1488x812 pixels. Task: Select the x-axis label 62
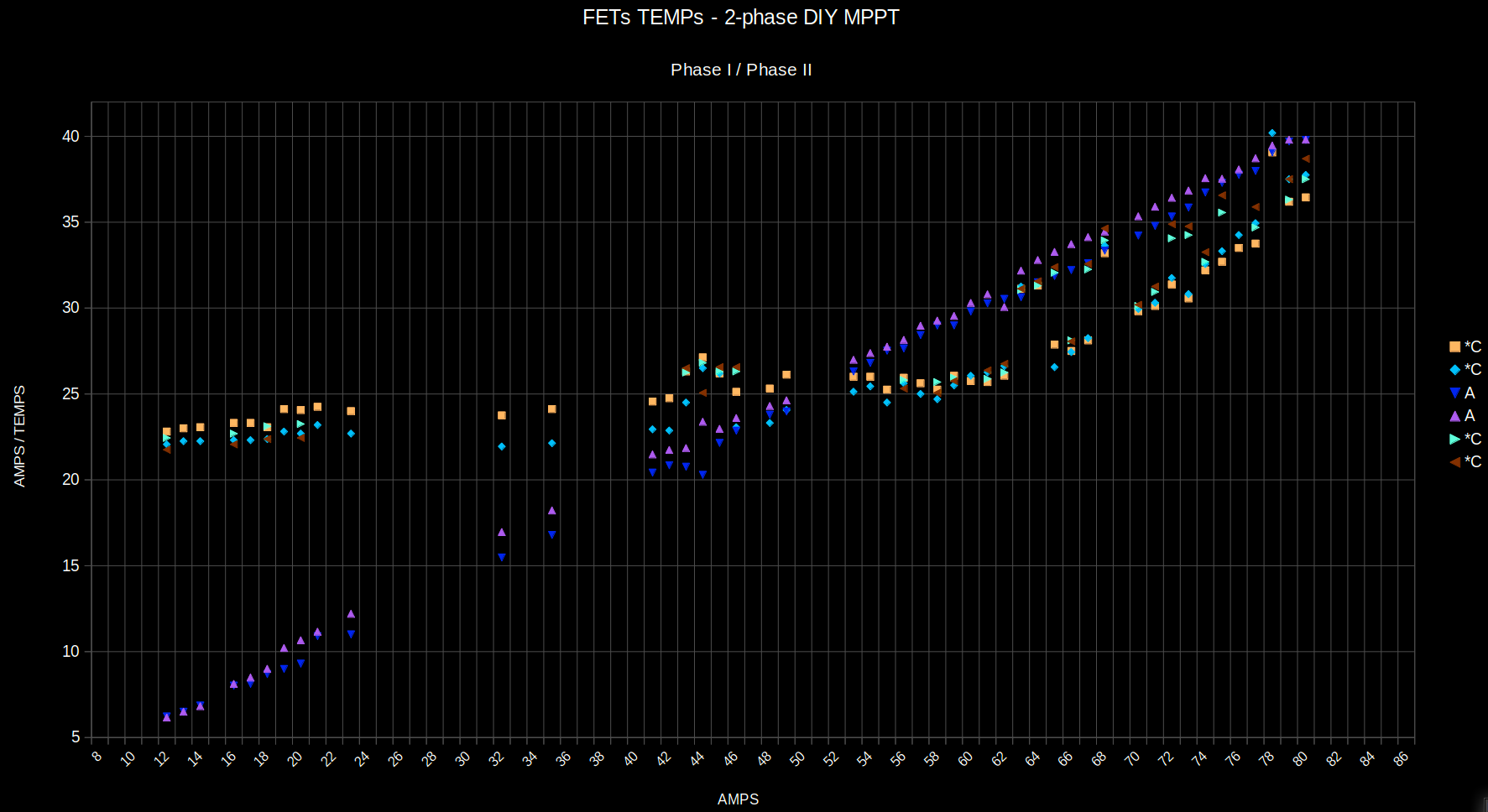click(1000, 759)
